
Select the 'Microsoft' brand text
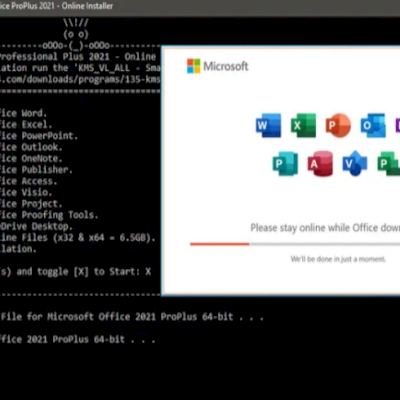tap(226, 66)
